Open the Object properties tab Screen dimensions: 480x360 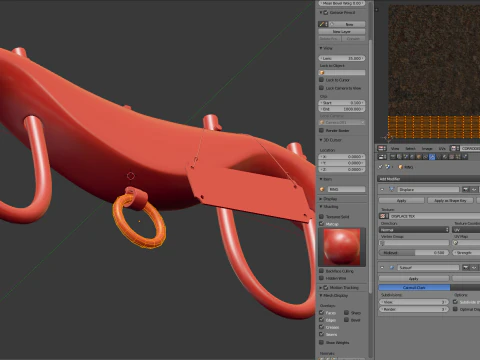point(419,157)
